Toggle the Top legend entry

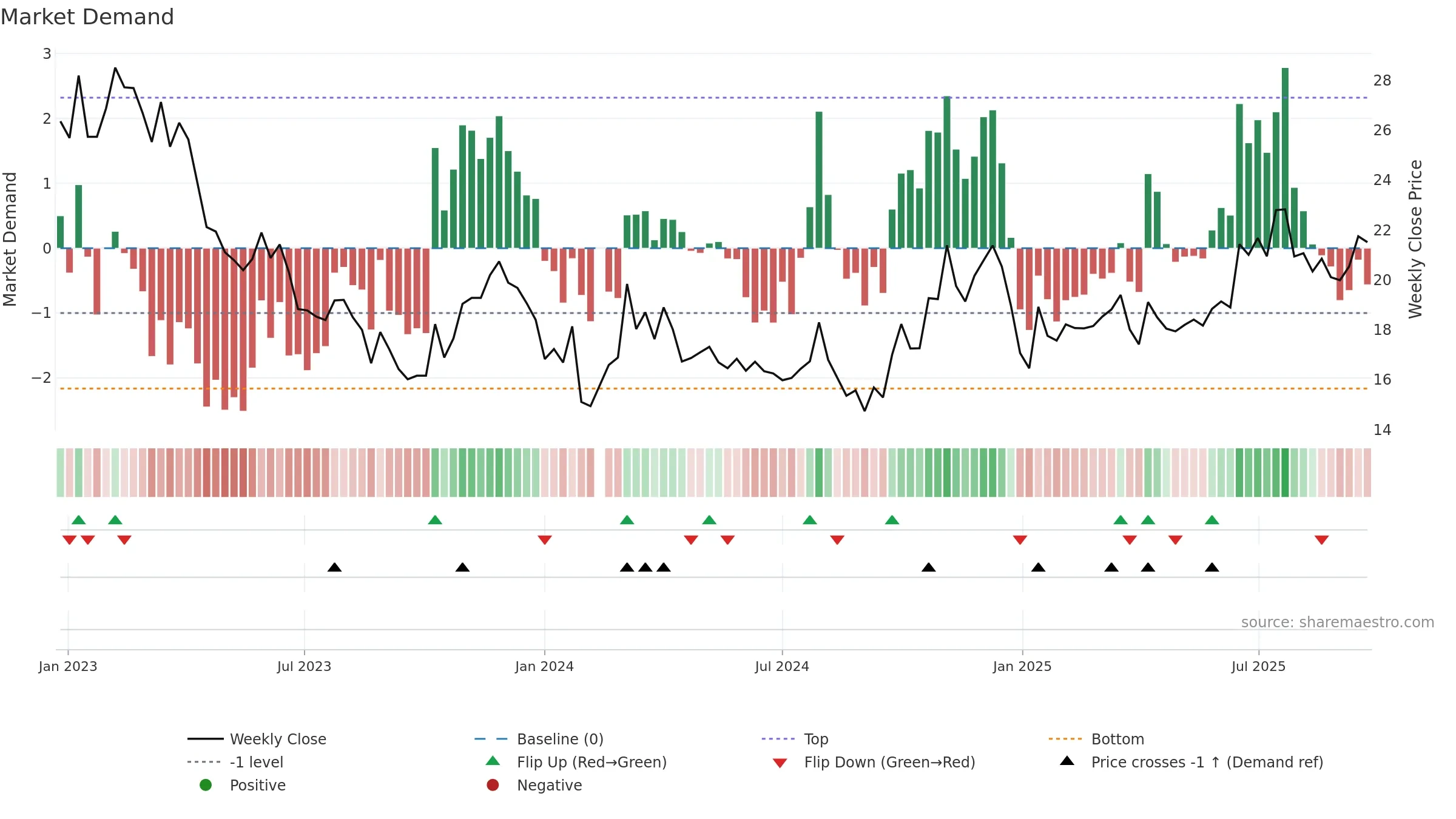click(795, 739)
